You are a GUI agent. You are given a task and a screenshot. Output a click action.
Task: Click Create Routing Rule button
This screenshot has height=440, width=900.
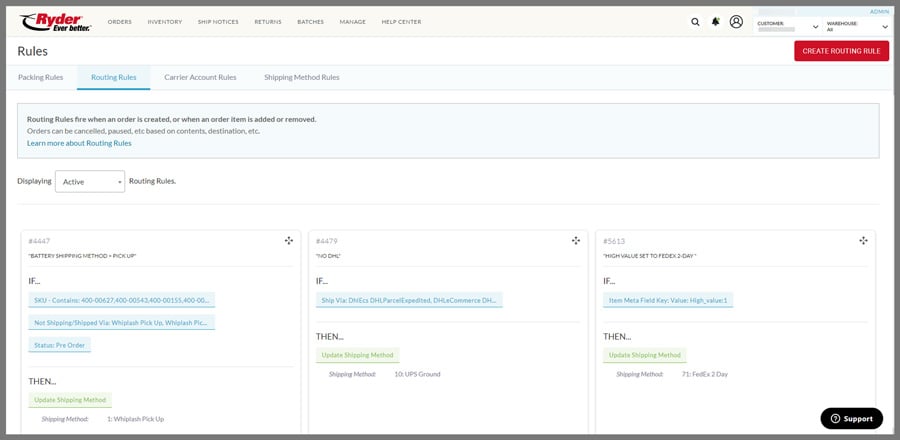tap(841, 51)
